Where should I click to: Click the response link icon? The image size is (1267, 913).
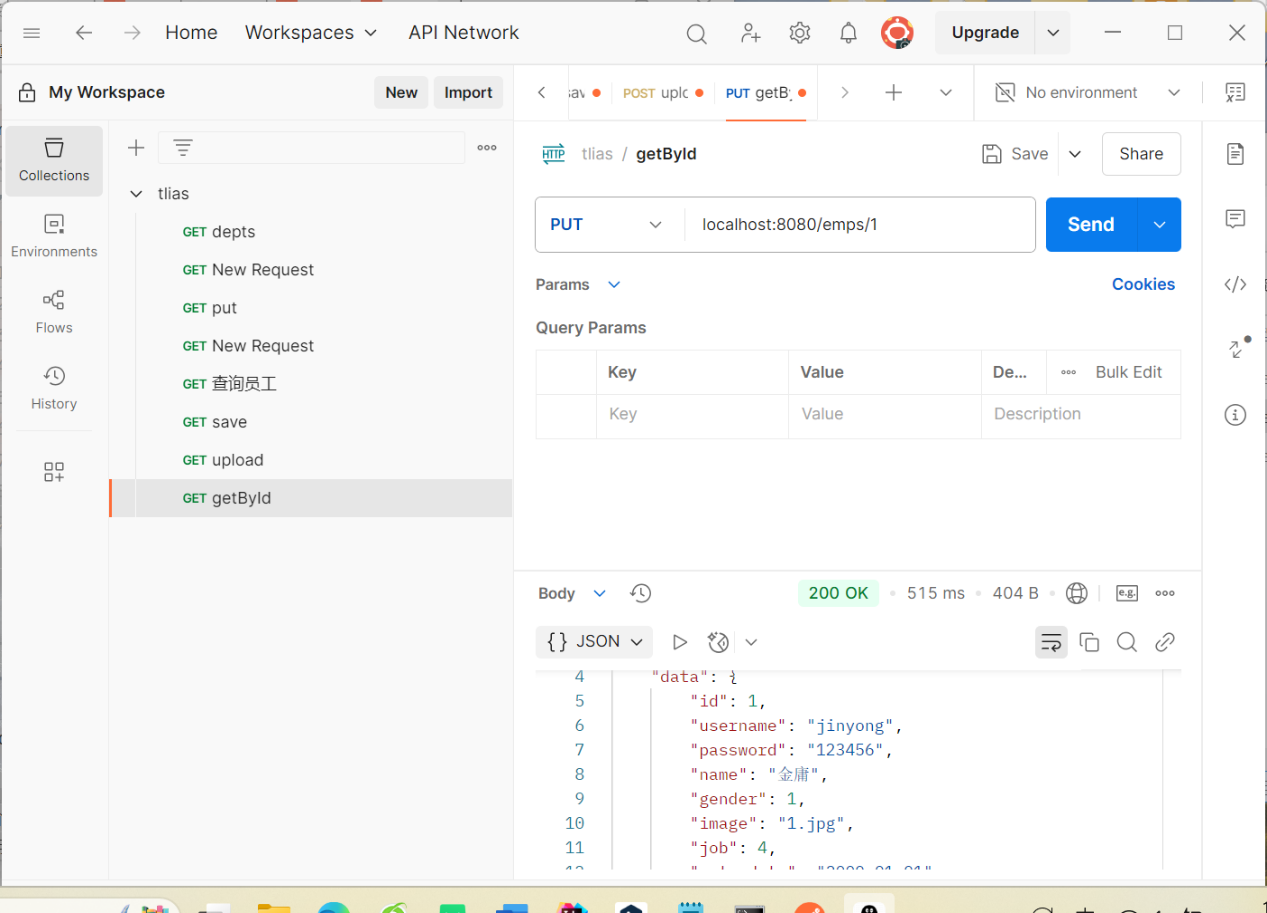[x=1165, y=642]
